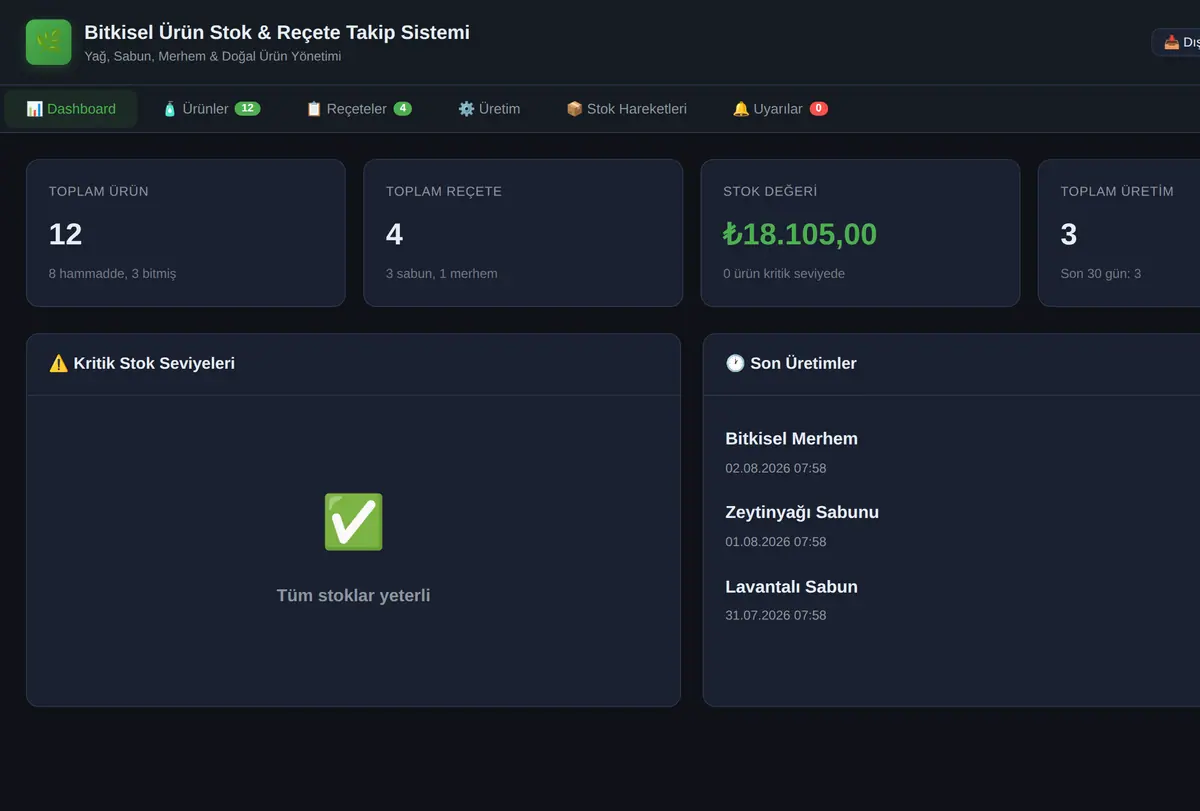This screenshot has width=1200, height=811.
Task: Click the ₺18.105,00 stock value
Action: point(800,234)
